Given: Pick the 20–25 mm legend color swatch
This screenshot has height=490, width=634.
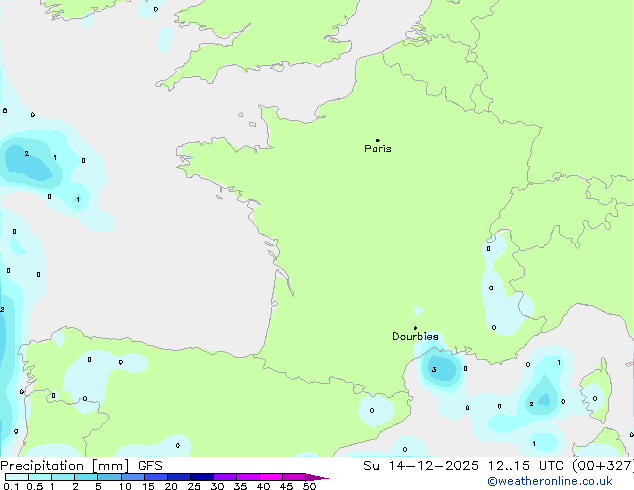Looking at the screenshot, I should (x=178, y=477).
